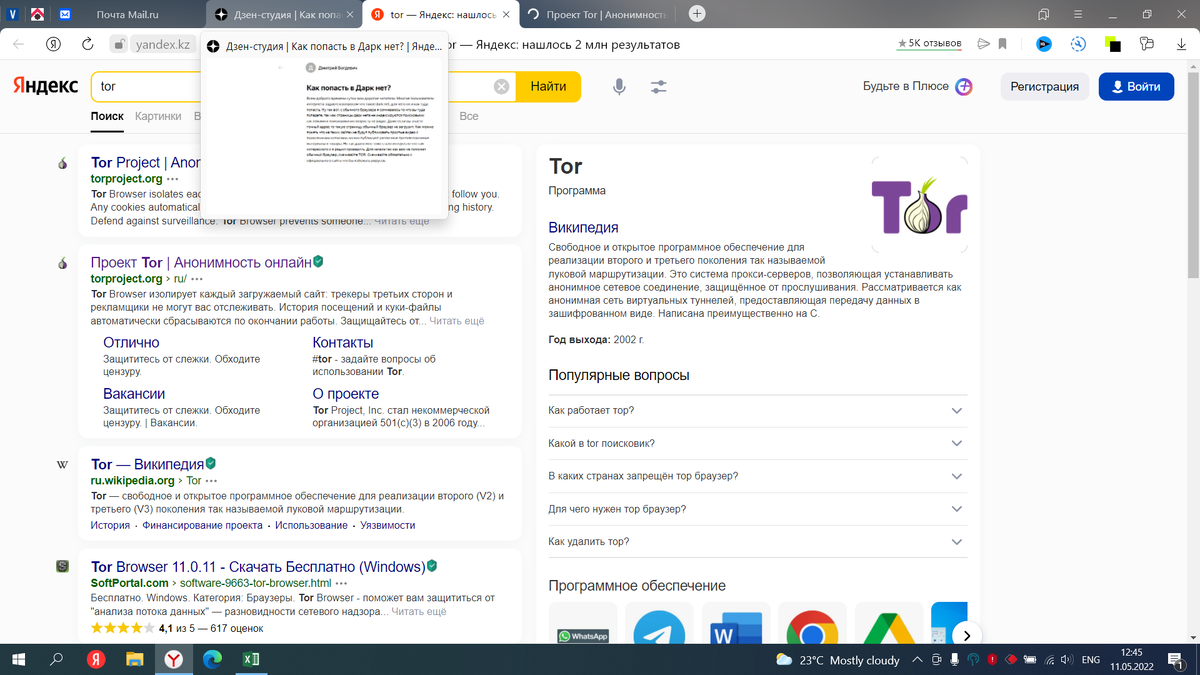Image resolution: width=1200 pixels, height=675 pixels.
Task: Go back to the previous page
Action: pos(18,44)
